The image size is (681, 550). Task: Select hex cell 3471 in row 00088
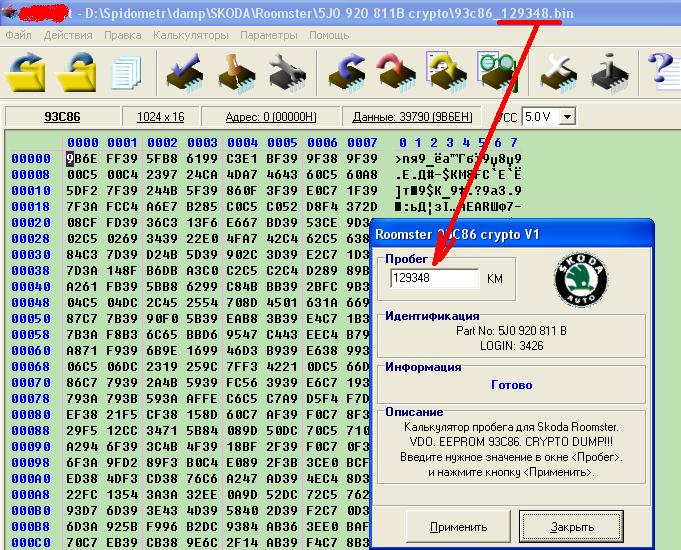coord(162,431)
